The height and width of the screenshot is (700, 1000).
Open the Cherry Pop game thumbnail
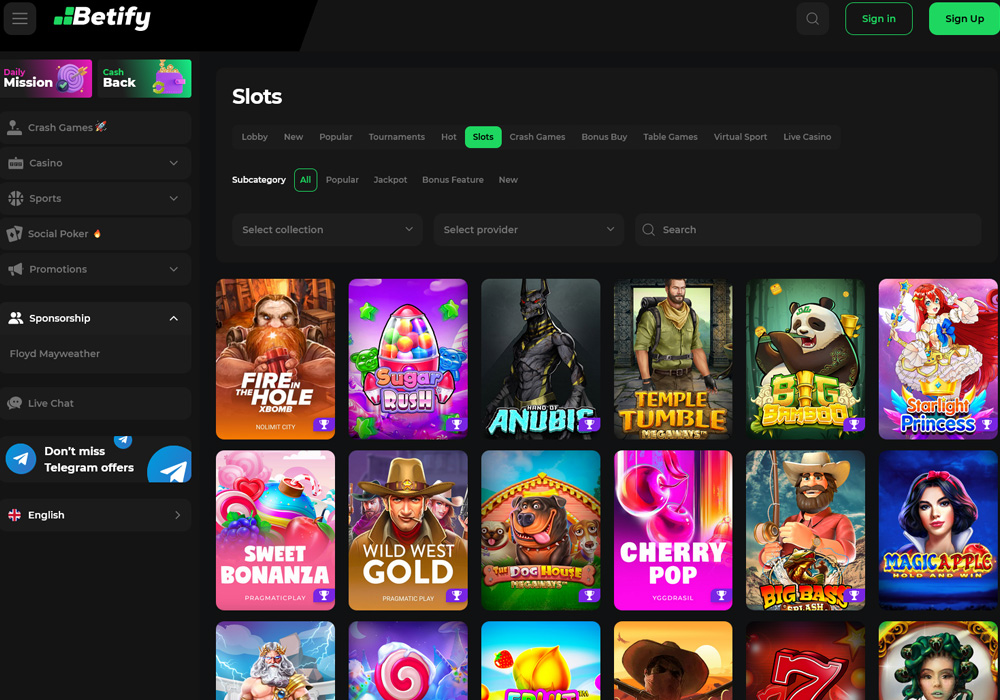click(673, 530)
